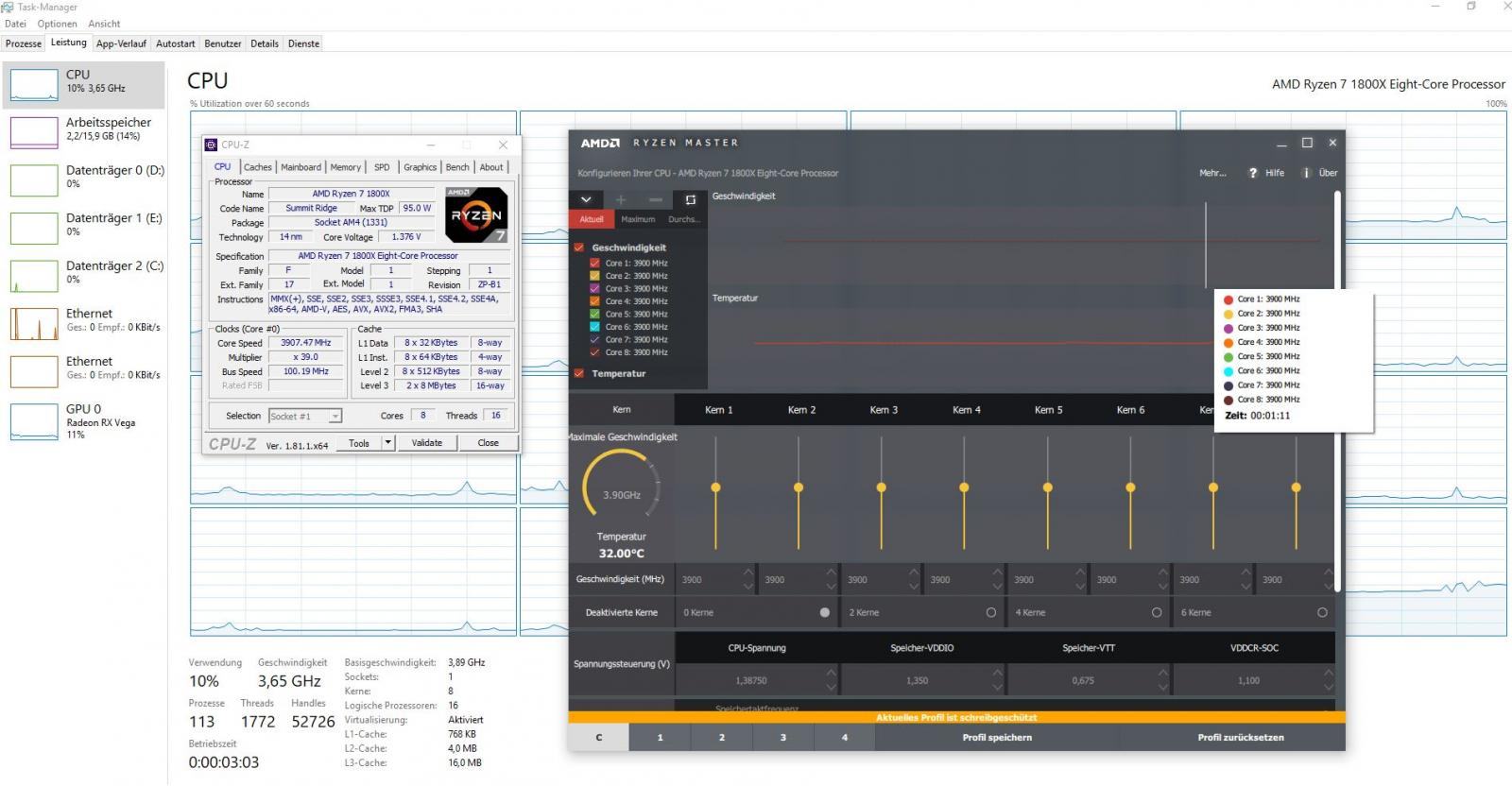1512x786 pixels.
Task: Select the 0 Kerne deactivated cores radio
Action: click(825, 612)
